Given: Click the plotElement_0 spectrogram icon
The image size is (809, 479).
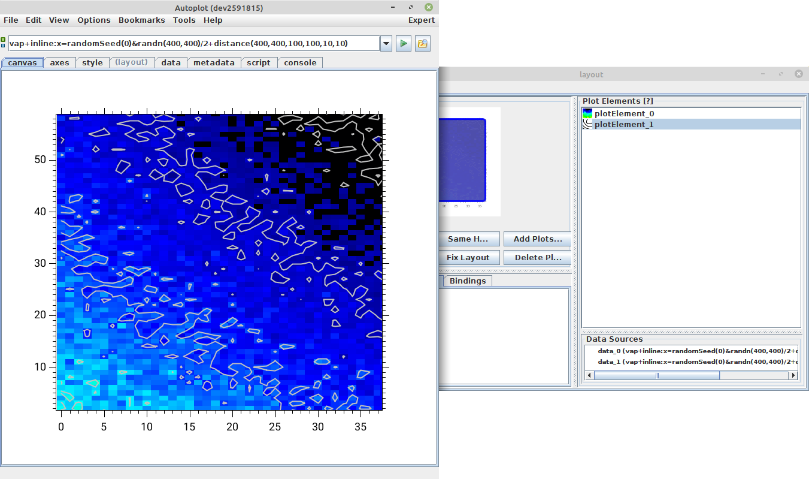Looking at the screenshot, I should [587, 114].
